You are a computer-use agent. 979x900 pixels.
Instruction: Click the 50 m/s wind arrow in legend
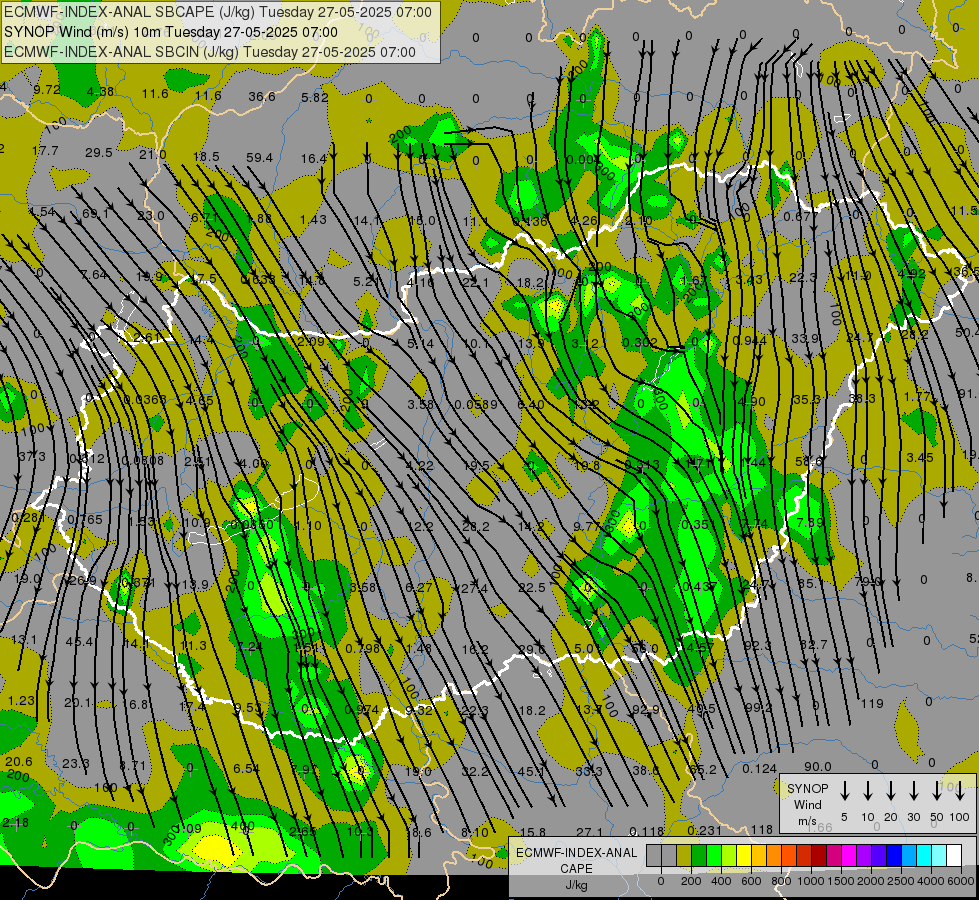pyautogui.click(x=937, y=791)
